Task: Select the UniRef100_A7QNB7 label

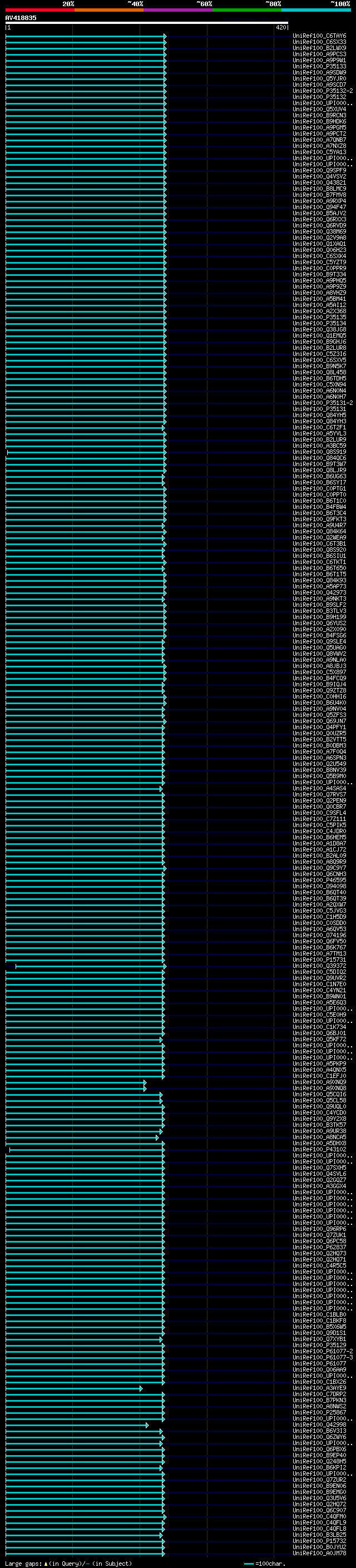Action: 319,140
